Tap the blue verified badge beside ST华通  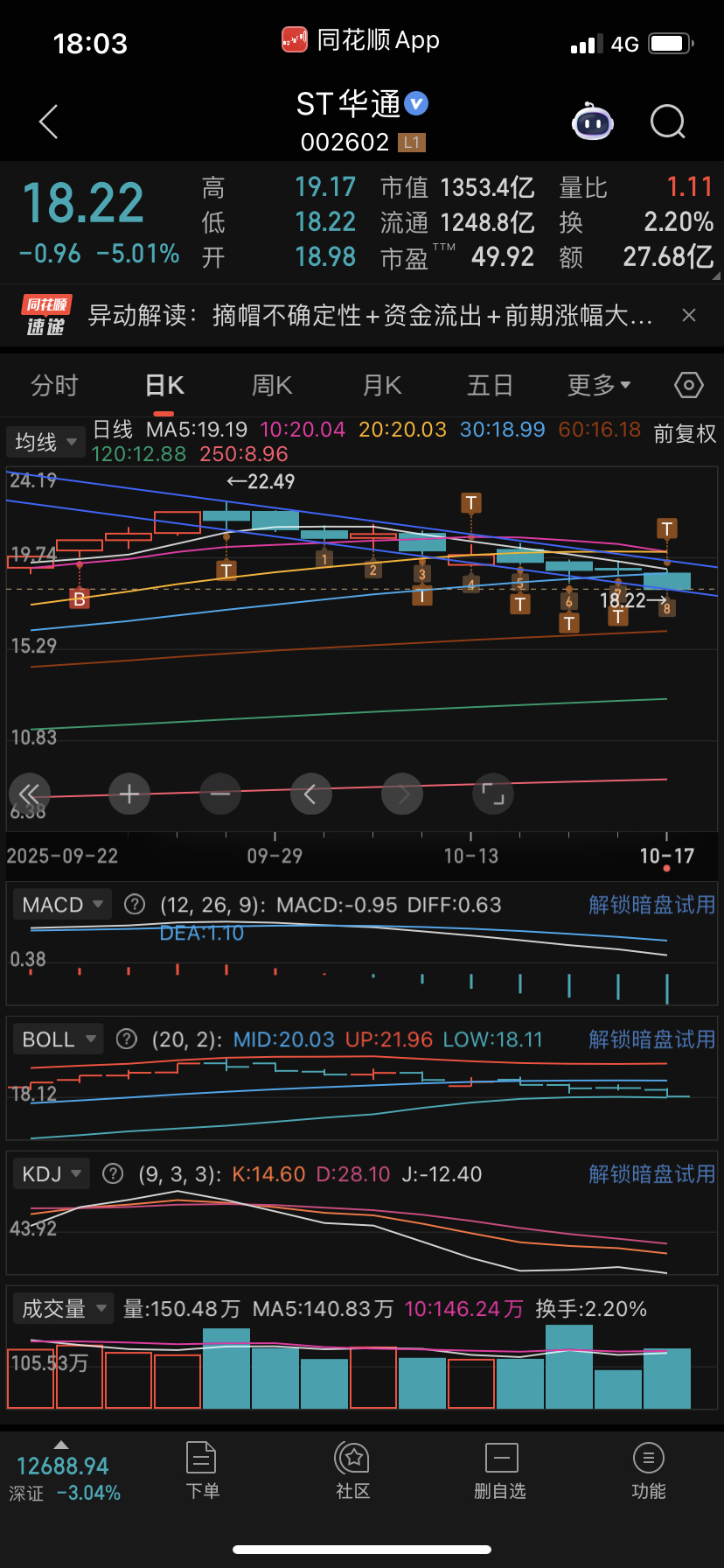click(x=417, y=103)
